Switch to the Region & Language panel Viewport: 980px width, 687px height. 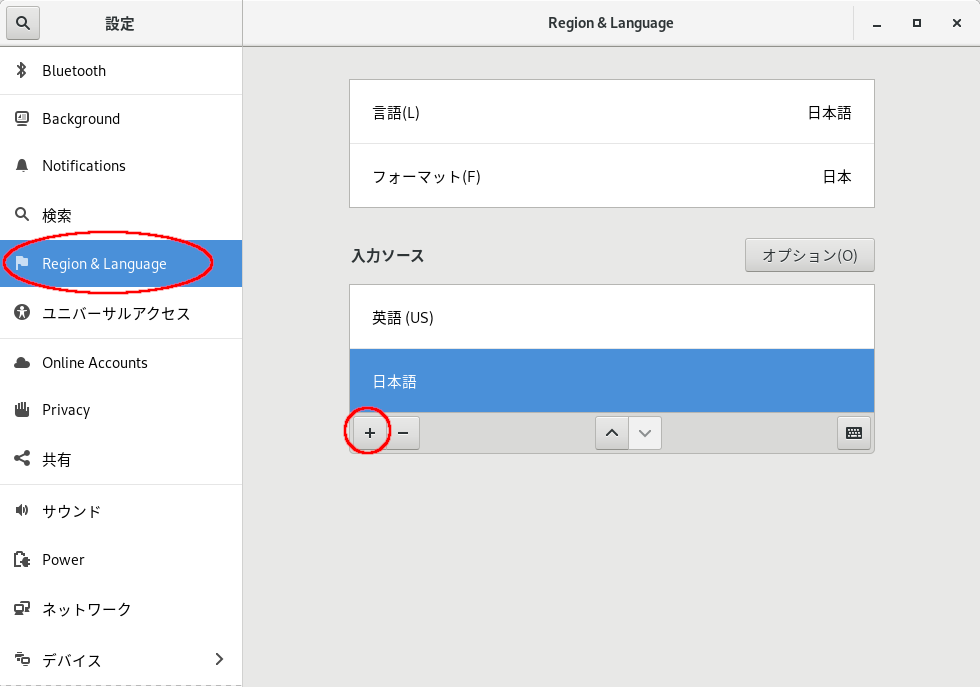pos(104,263)
